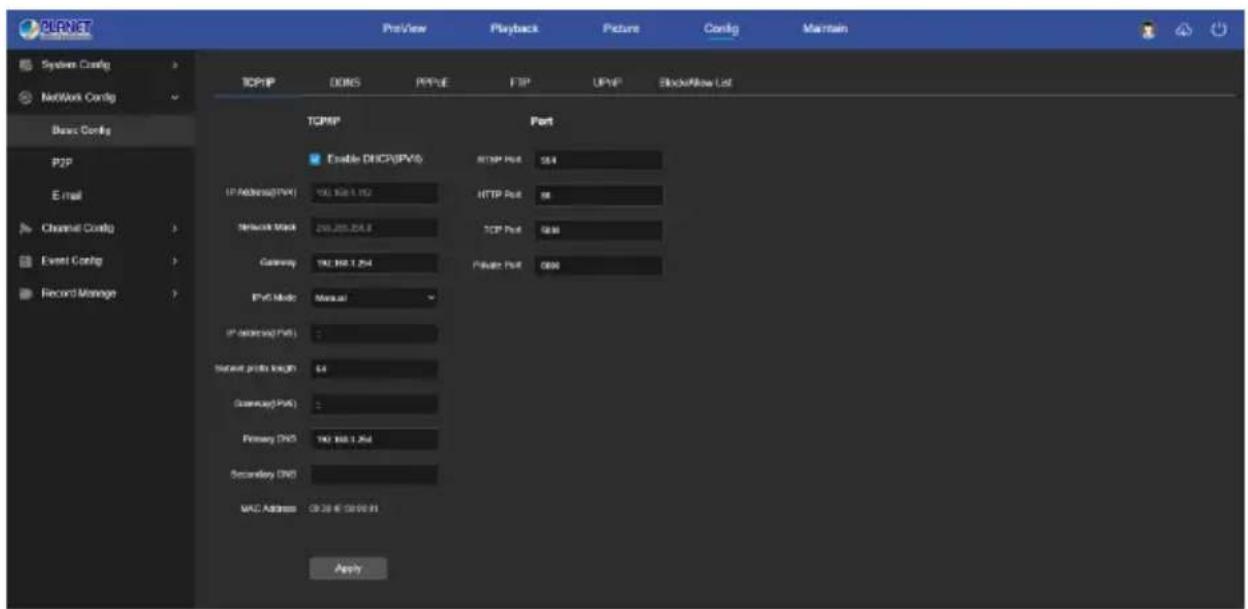
Task: Click the Port section heading
Action: pyautogui.click(x=541, y=121)
